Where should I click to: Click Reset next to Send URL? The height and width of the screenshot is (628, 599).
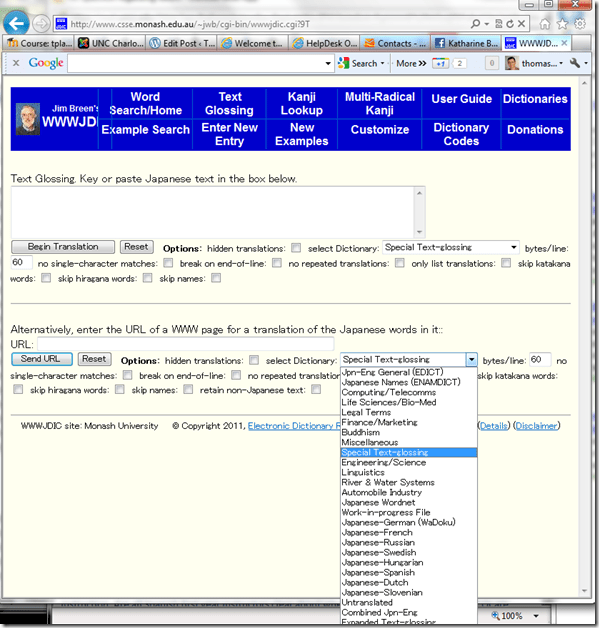[x=94, y=359]
